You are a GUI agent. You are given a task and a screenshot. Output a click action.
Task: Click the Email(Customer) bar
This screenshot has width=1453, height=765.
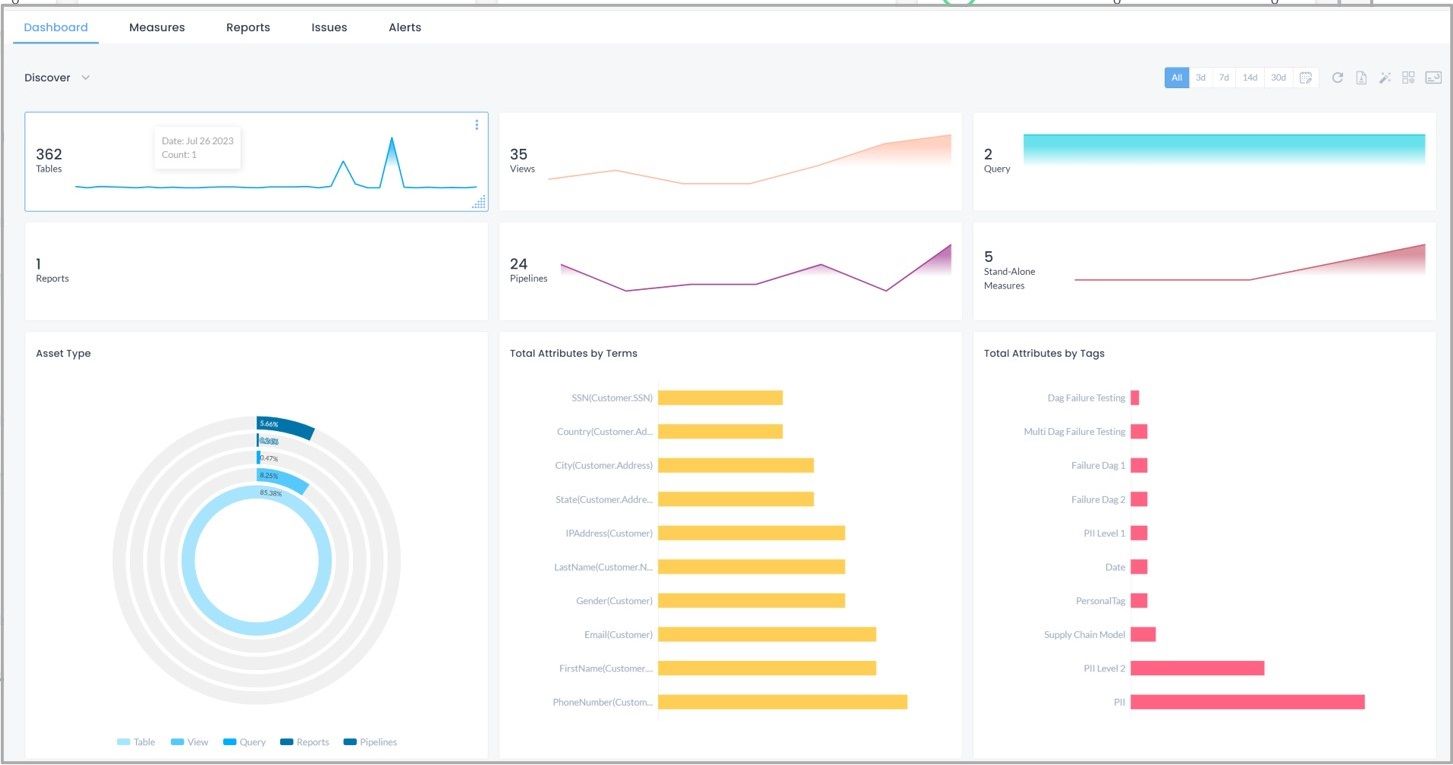coord(767,634)
